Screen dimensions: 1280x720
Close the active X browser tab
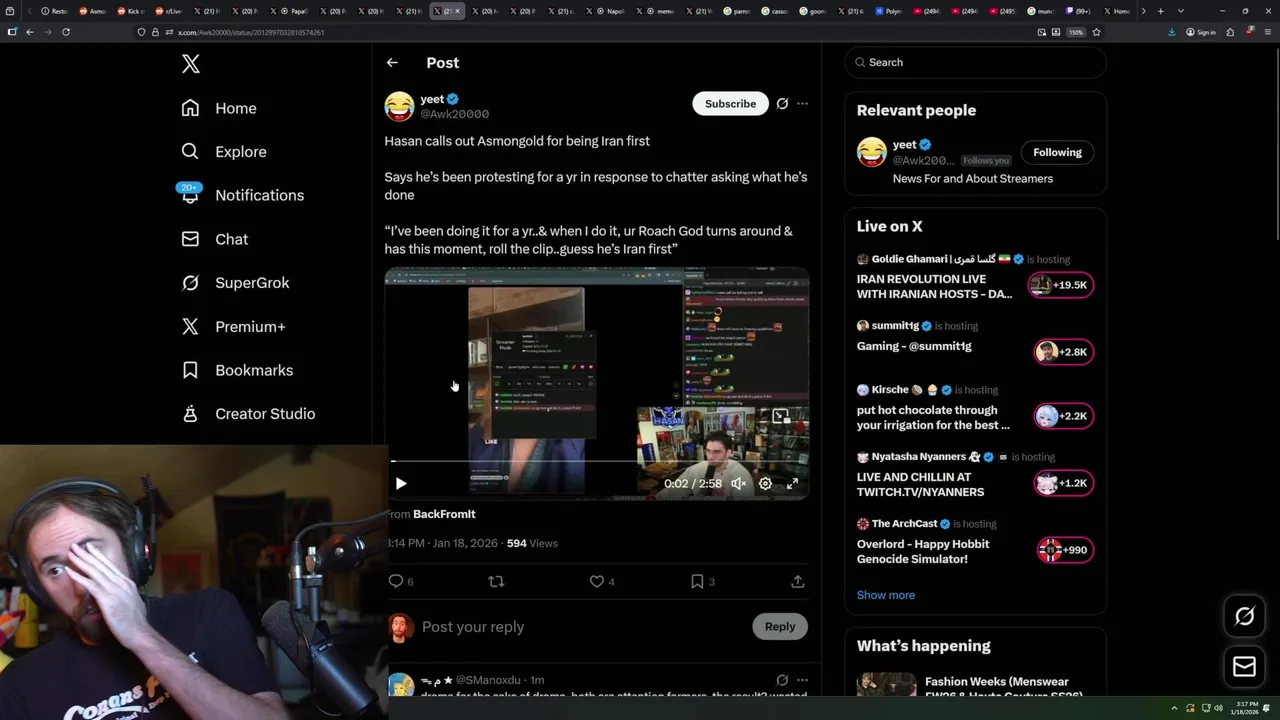coord(459,11)
